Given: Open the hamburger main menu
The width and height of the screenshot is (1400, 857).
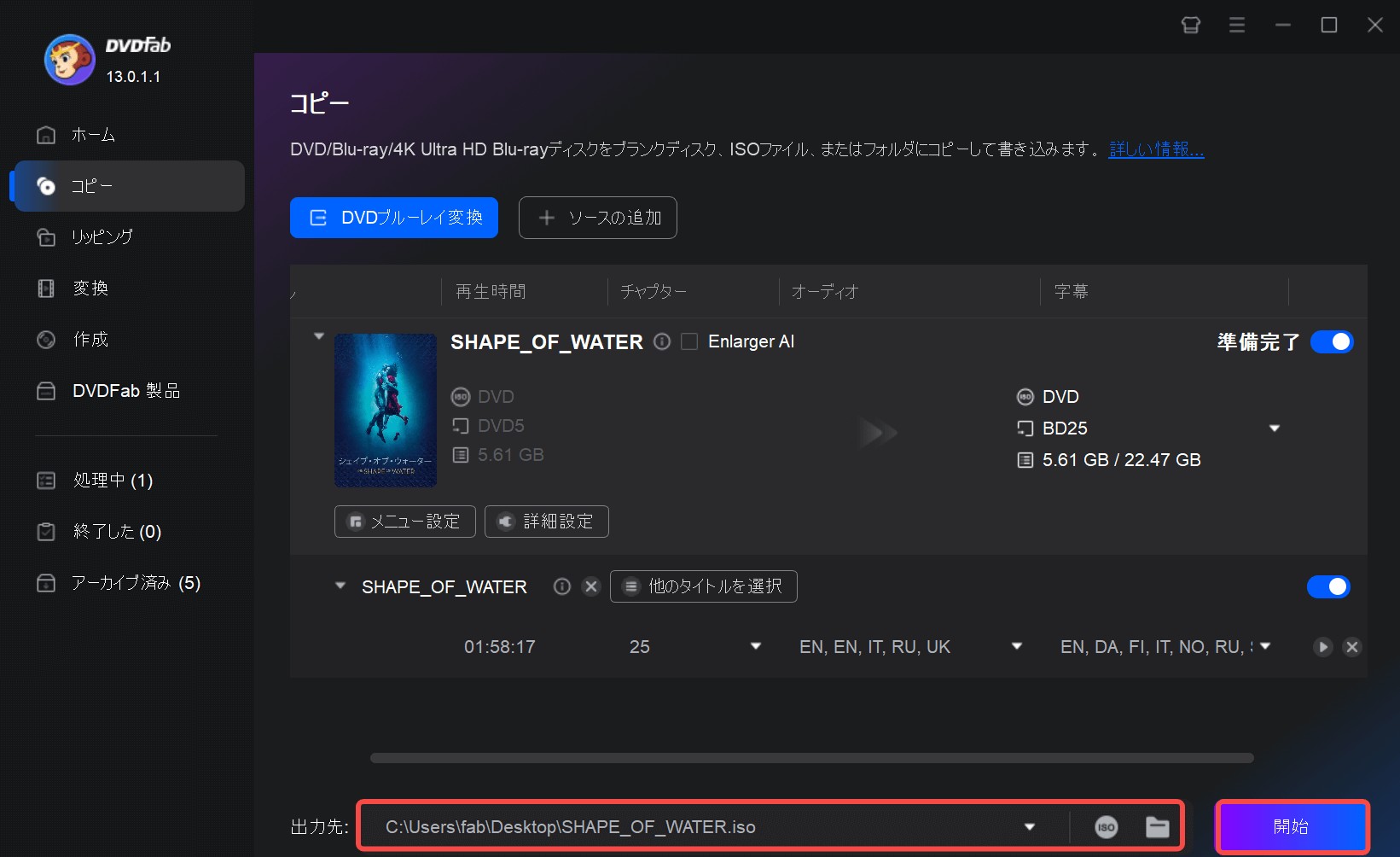Looking at the screenshot, I should point(1237,25).
